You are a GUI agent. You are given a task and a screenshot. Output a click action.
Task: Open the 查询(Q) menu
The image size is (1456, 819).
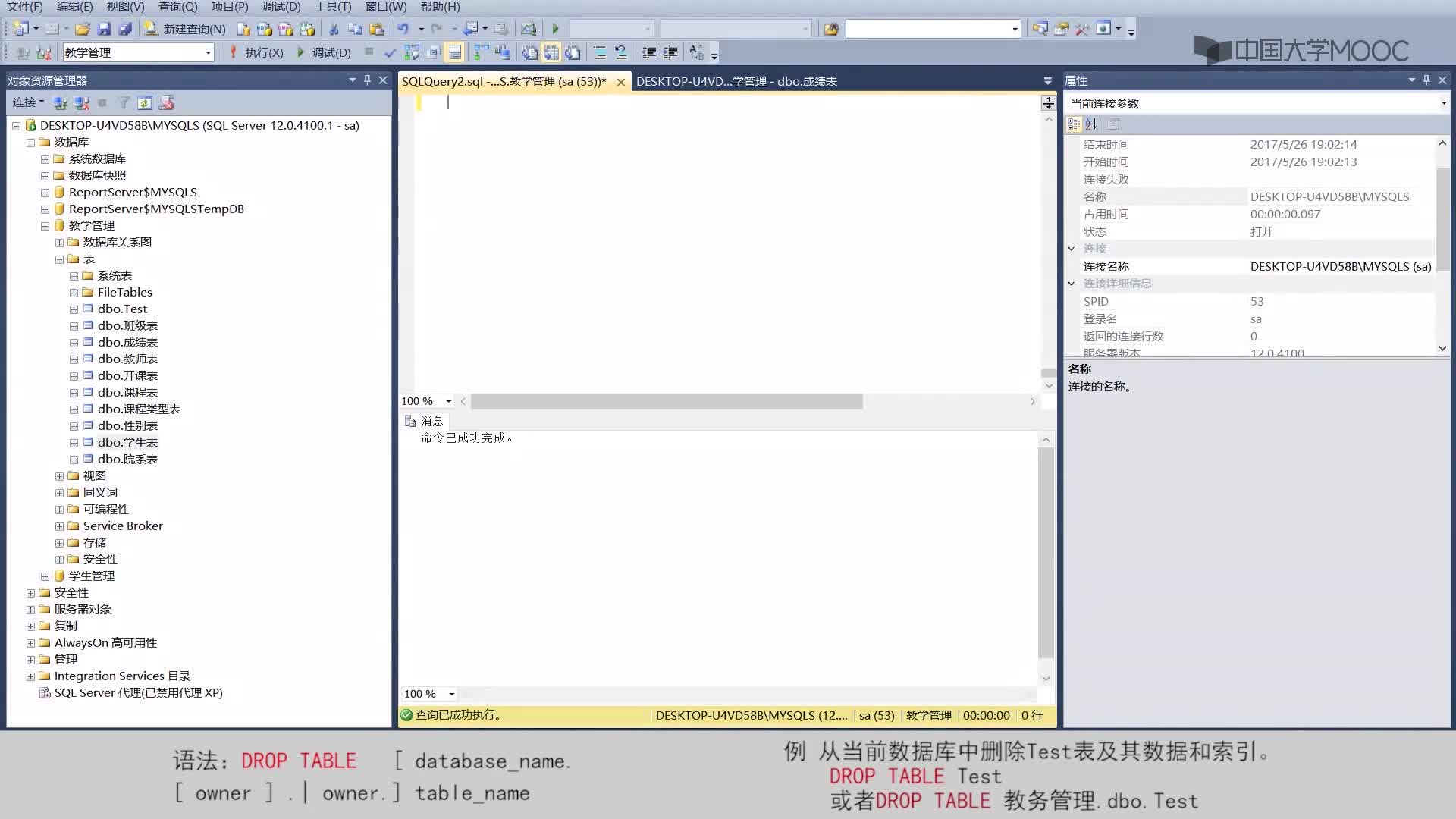pos(177,7)
